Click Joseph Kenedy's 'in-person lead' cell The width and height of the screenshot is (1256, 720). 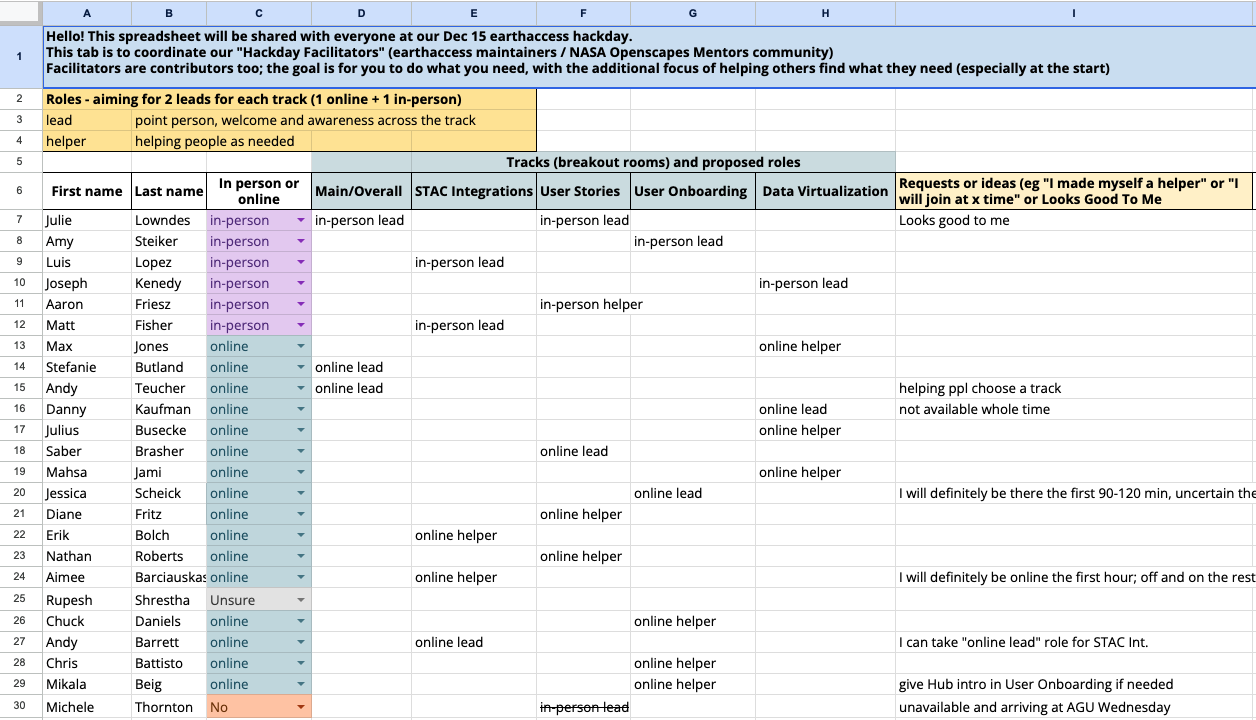coord(825,283)
